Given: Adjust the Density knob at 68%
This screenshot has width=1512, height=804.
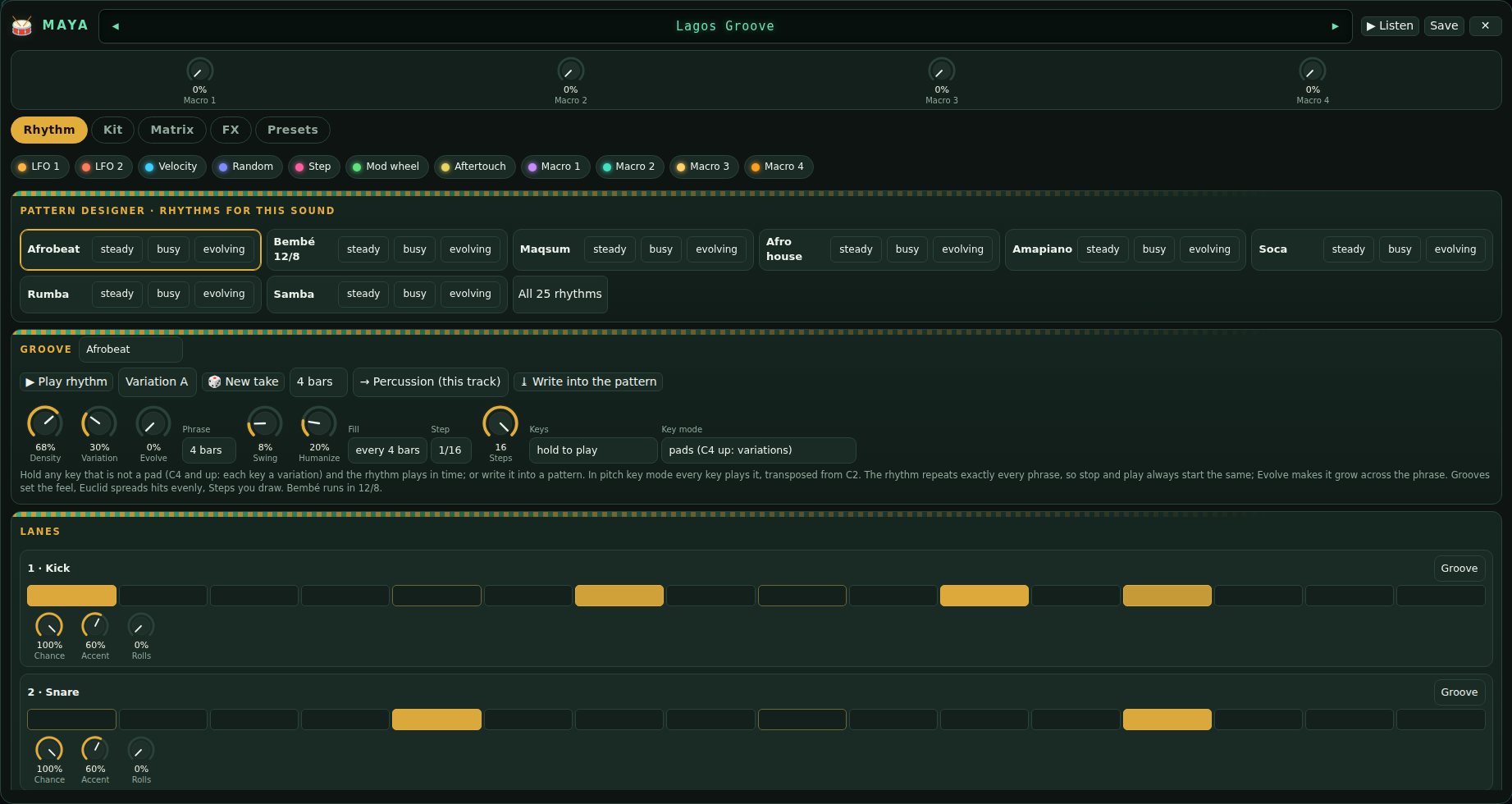Looking at the screenshot, I should coord(45,423).
